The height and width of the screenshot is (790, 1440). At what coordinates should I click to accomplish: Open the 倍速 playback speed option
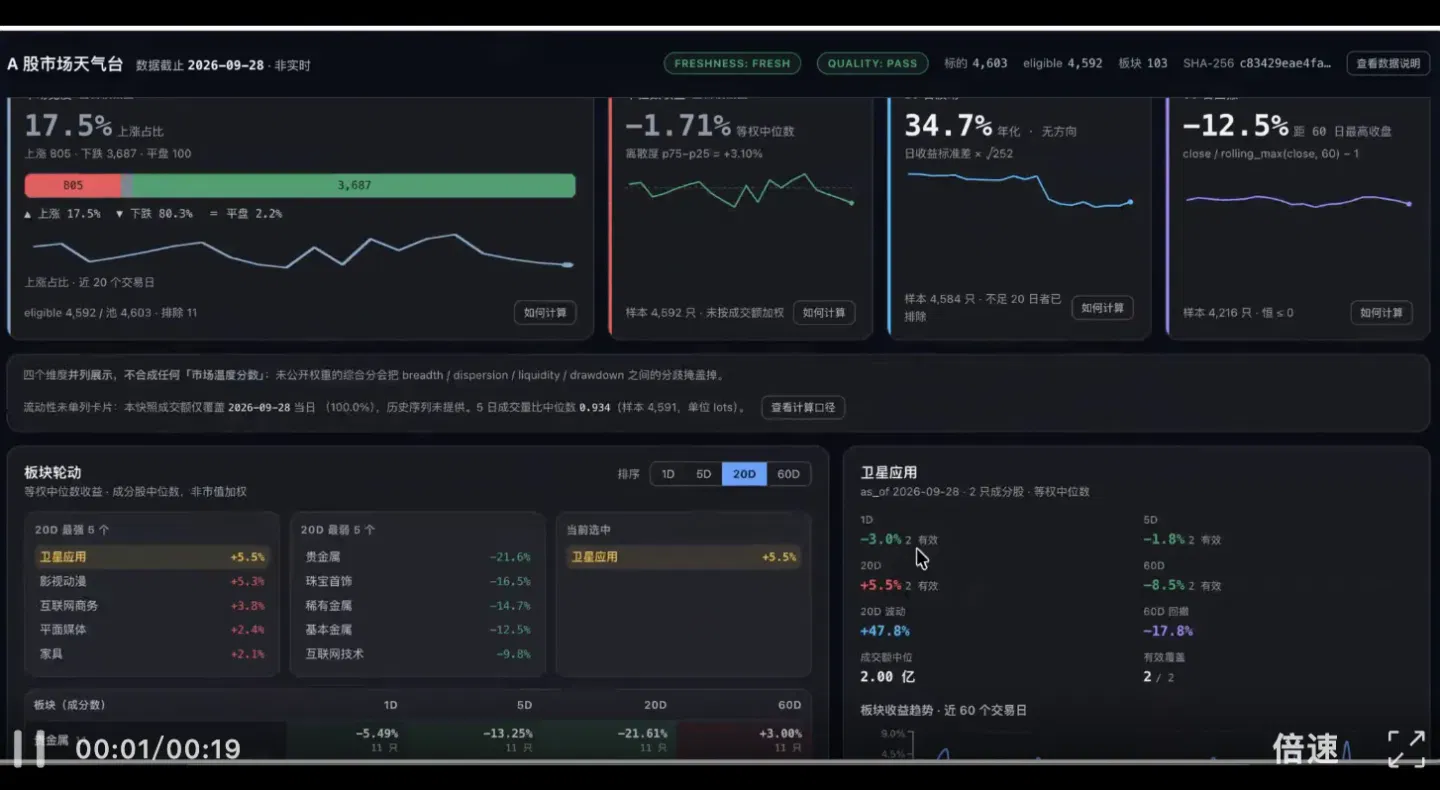pyautogui.click(x=1305, y=748)
